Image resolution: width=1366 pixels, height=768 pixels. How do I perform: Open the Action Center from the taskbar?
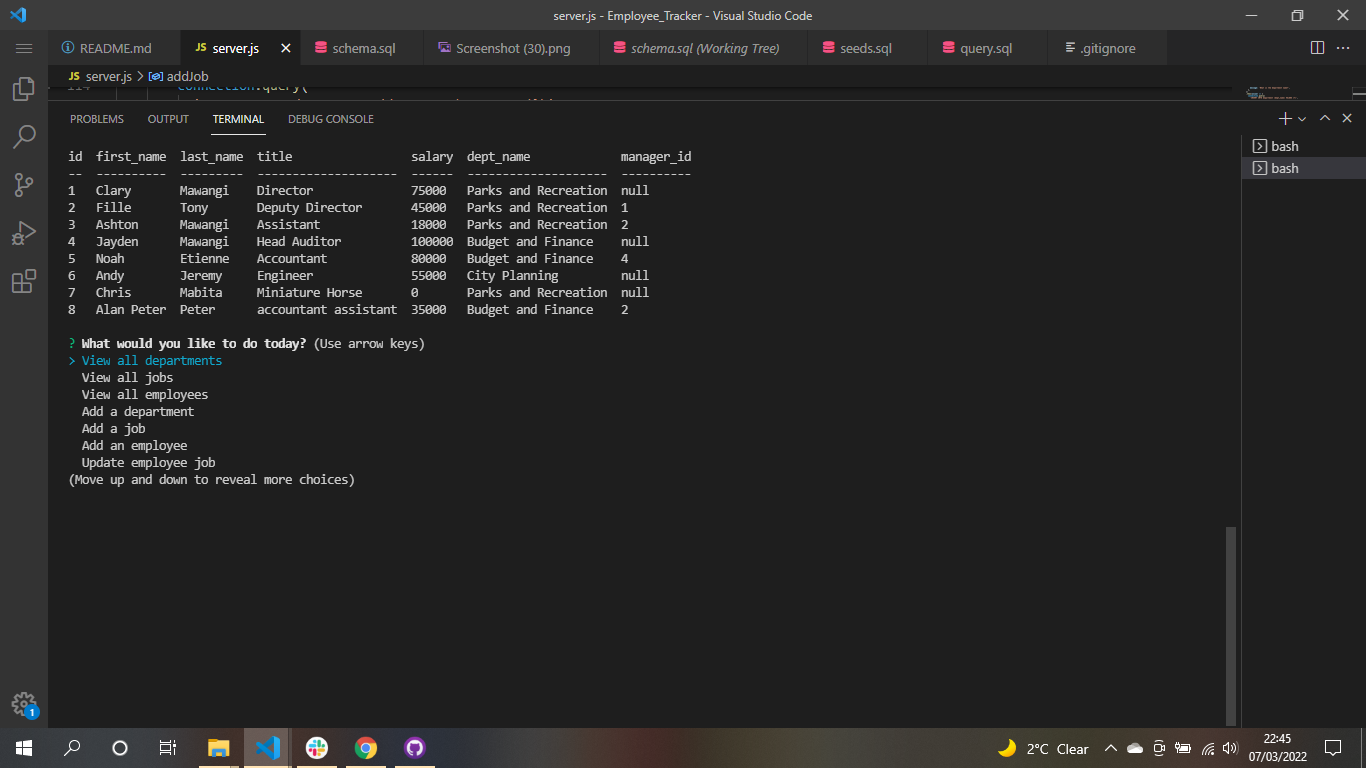click(1333, 747)
